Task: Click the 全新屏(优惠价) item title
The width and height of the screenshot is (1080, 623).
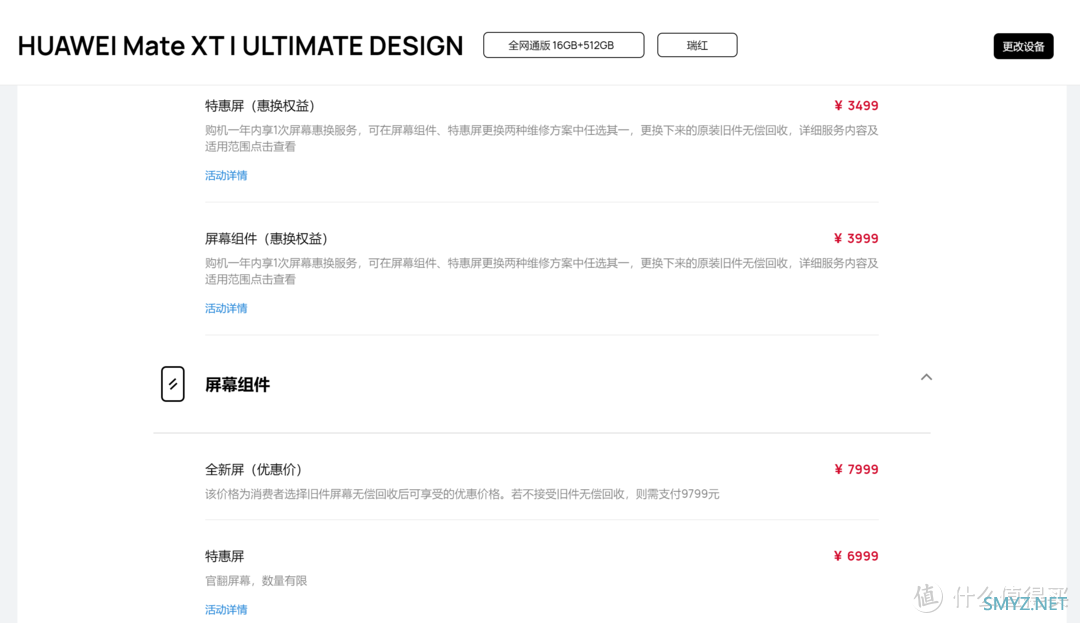Action: pos(254,469)
